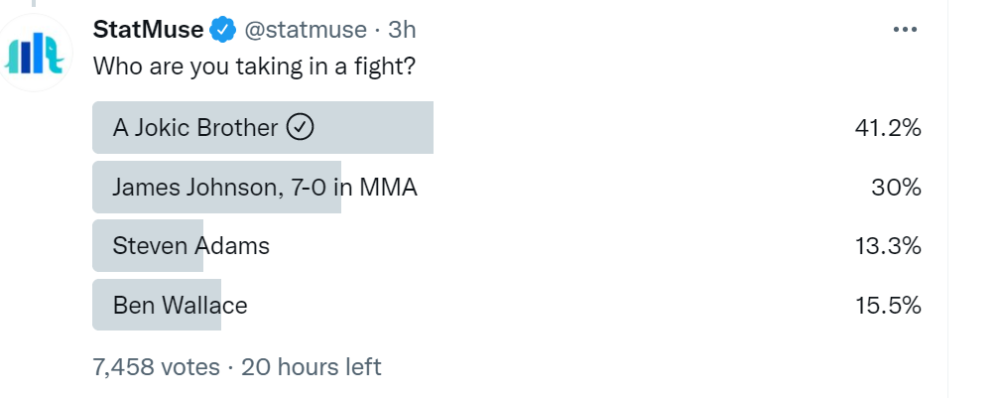
Task: Click the 15.5% result percentage
Action: (x=888, y=306)
